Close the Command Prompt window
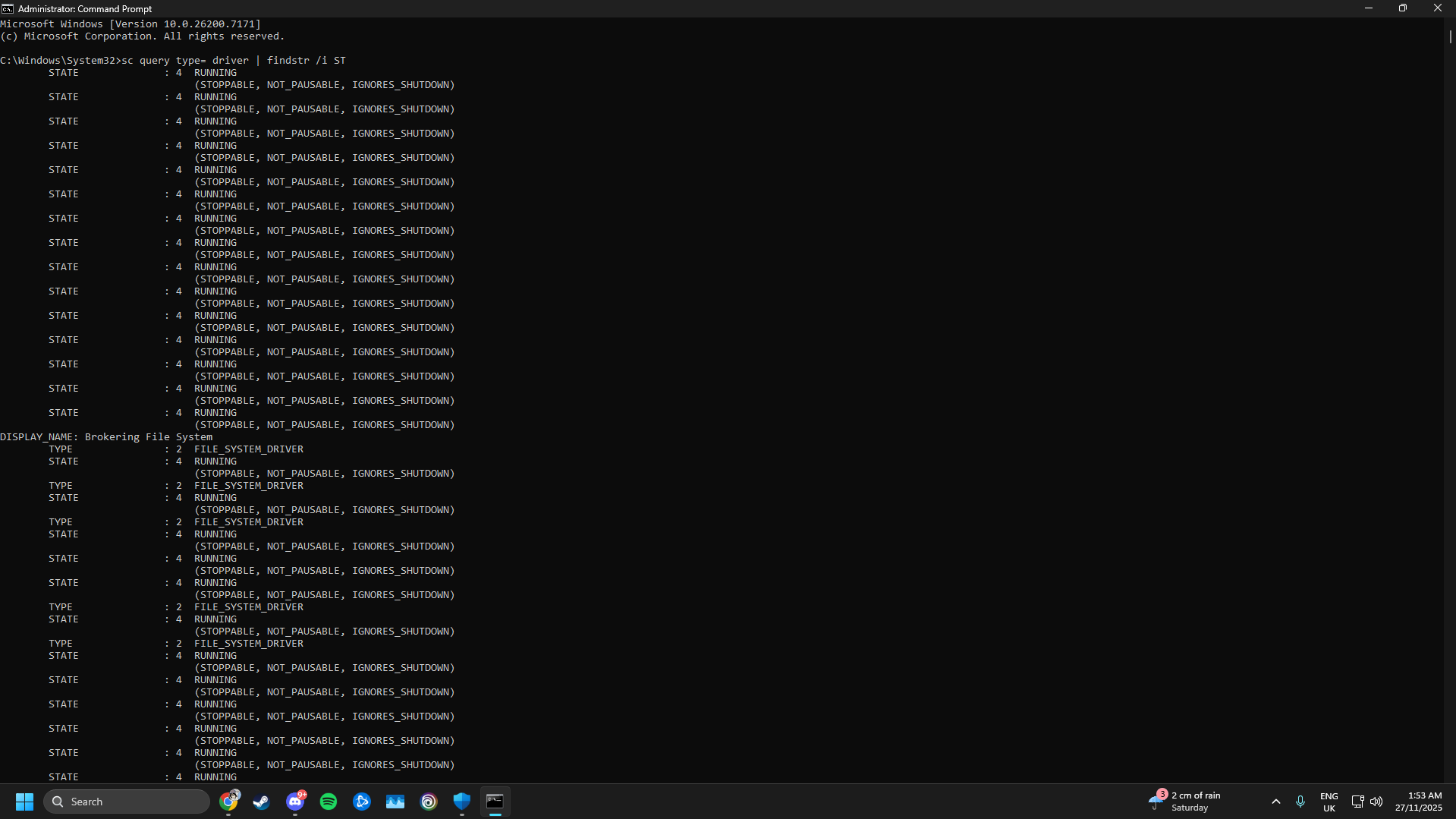 pyautogui.click(x=1438, y=8)
